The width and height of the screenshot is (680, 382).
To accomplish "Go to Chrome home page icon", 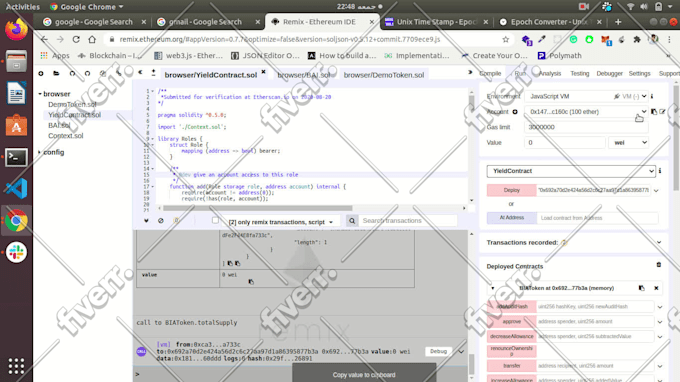I will 92,39.
